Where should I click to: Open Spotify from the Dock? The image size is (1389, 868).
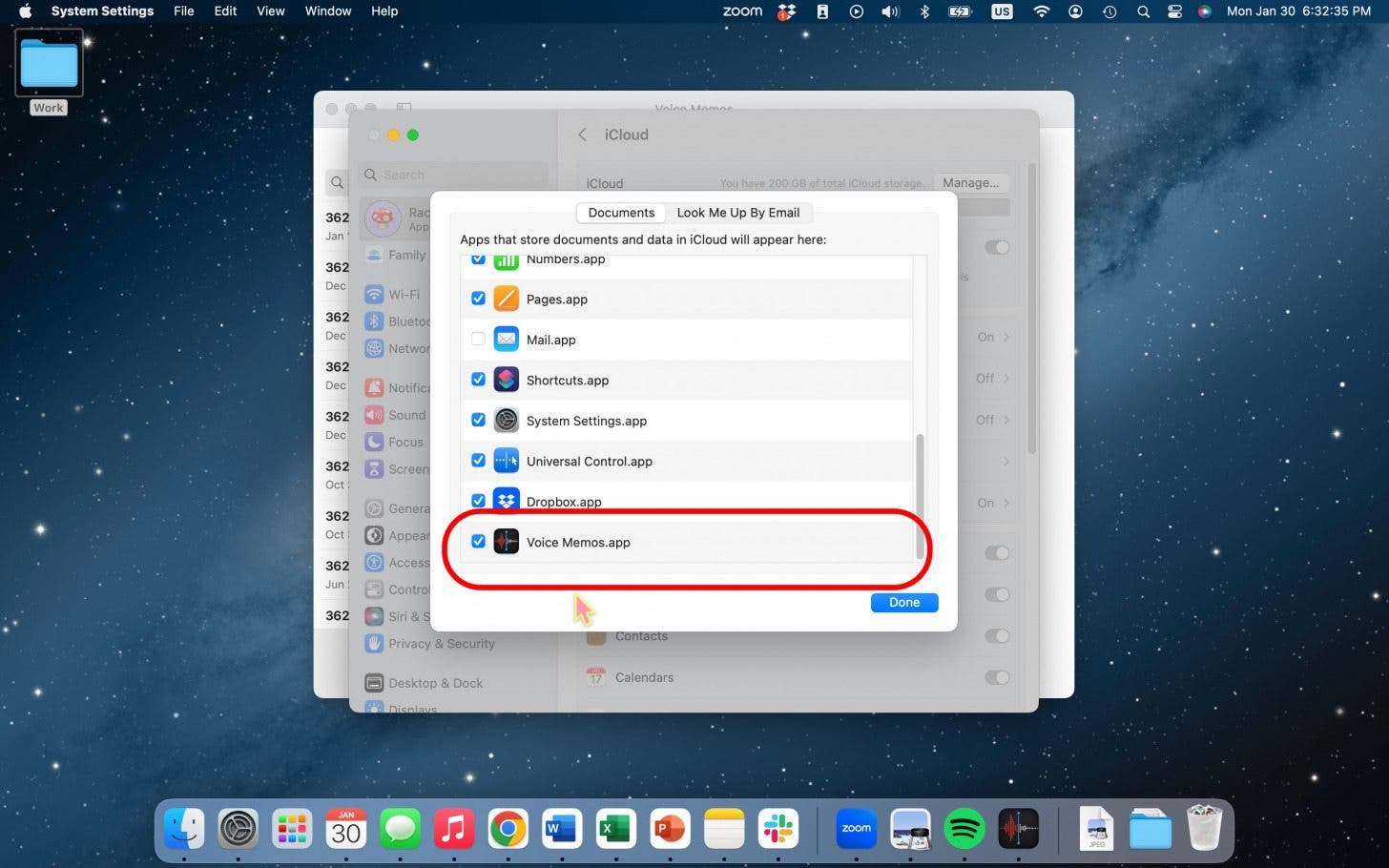tap(964, 829)
